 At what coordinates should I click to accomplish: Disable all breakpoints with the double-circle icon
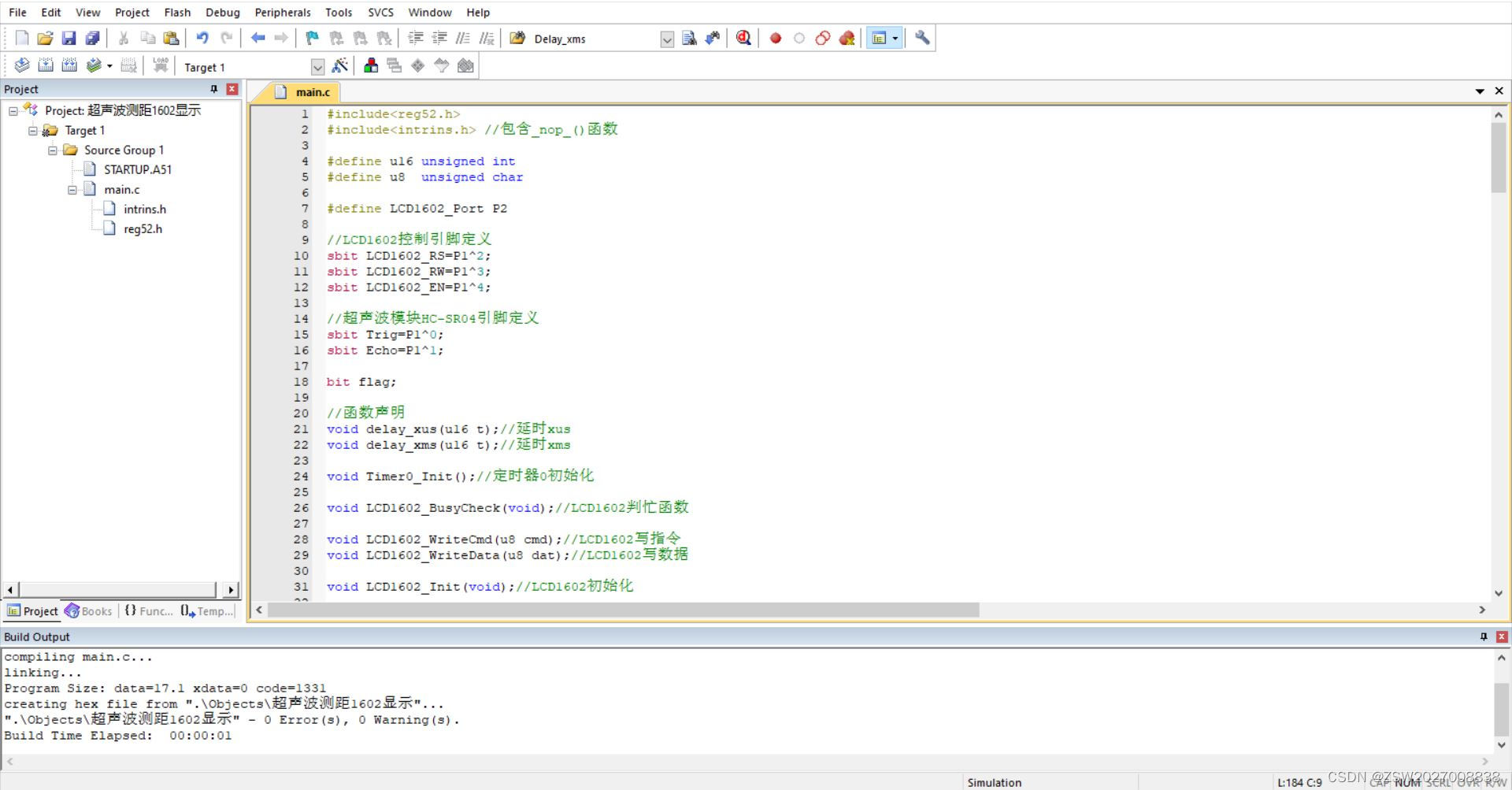click(823, 38)
